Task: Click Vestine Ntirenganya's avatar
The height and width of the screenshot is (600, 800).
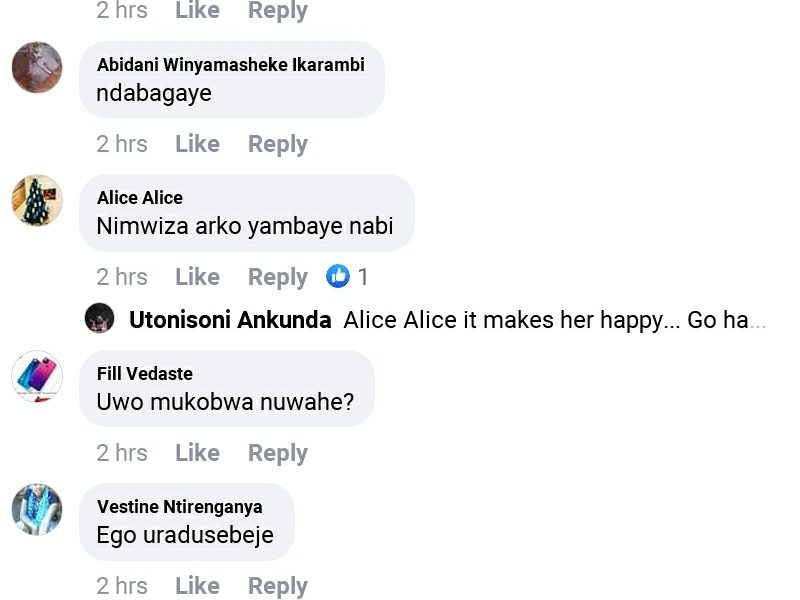Action: point(37,510)
